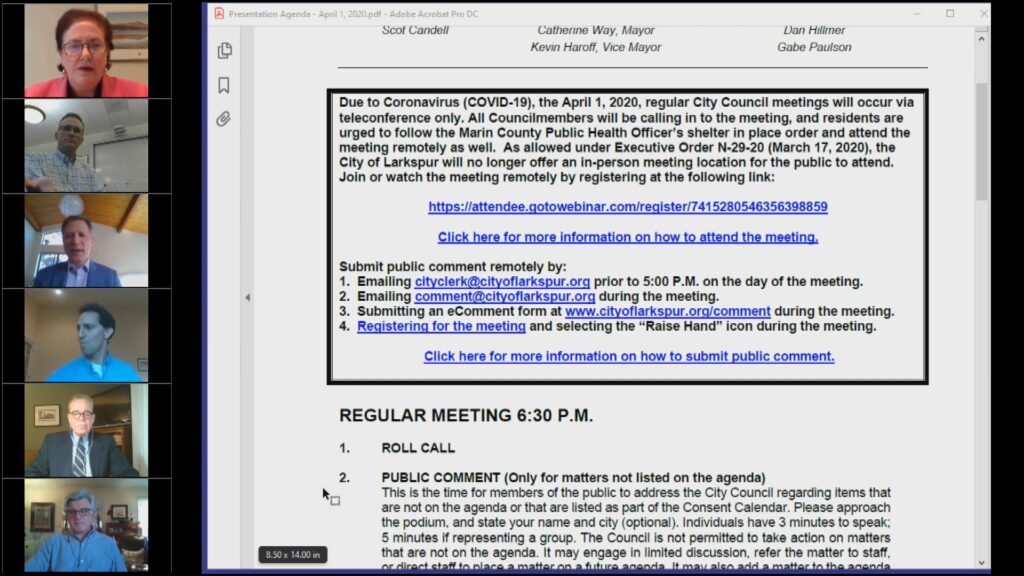Viewport: 1024px width, 576px height.
Task: Expand the collapsed navigation pane arrow
Action: pyautogui.click(x=248, y=297)
